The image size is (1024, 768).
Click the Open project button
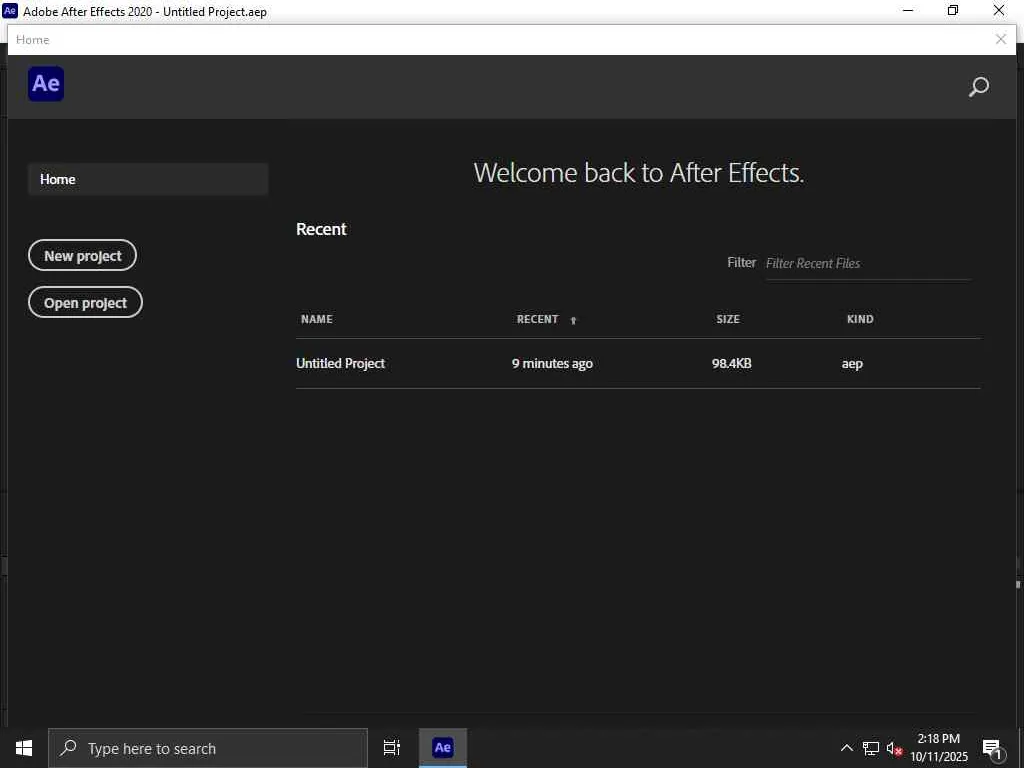coord(85,302)
